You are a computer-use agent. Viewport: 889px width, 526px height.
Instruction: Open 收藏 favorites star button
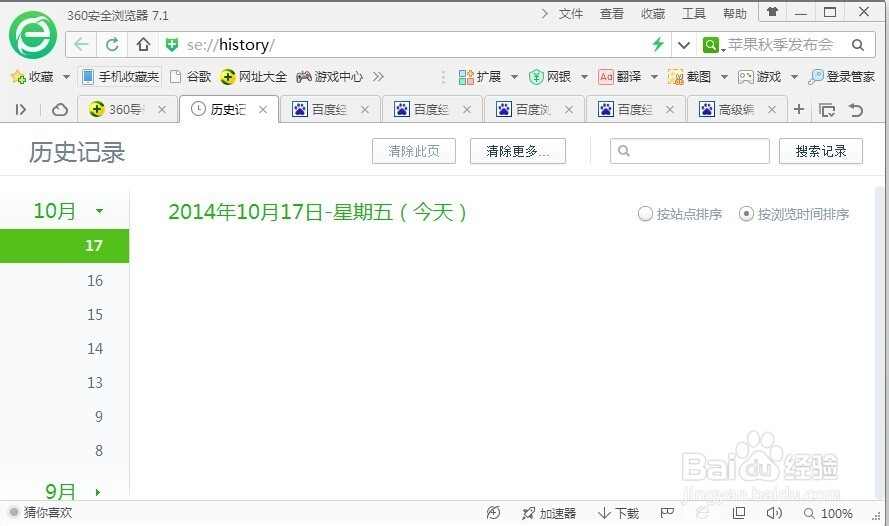(32, 77)
